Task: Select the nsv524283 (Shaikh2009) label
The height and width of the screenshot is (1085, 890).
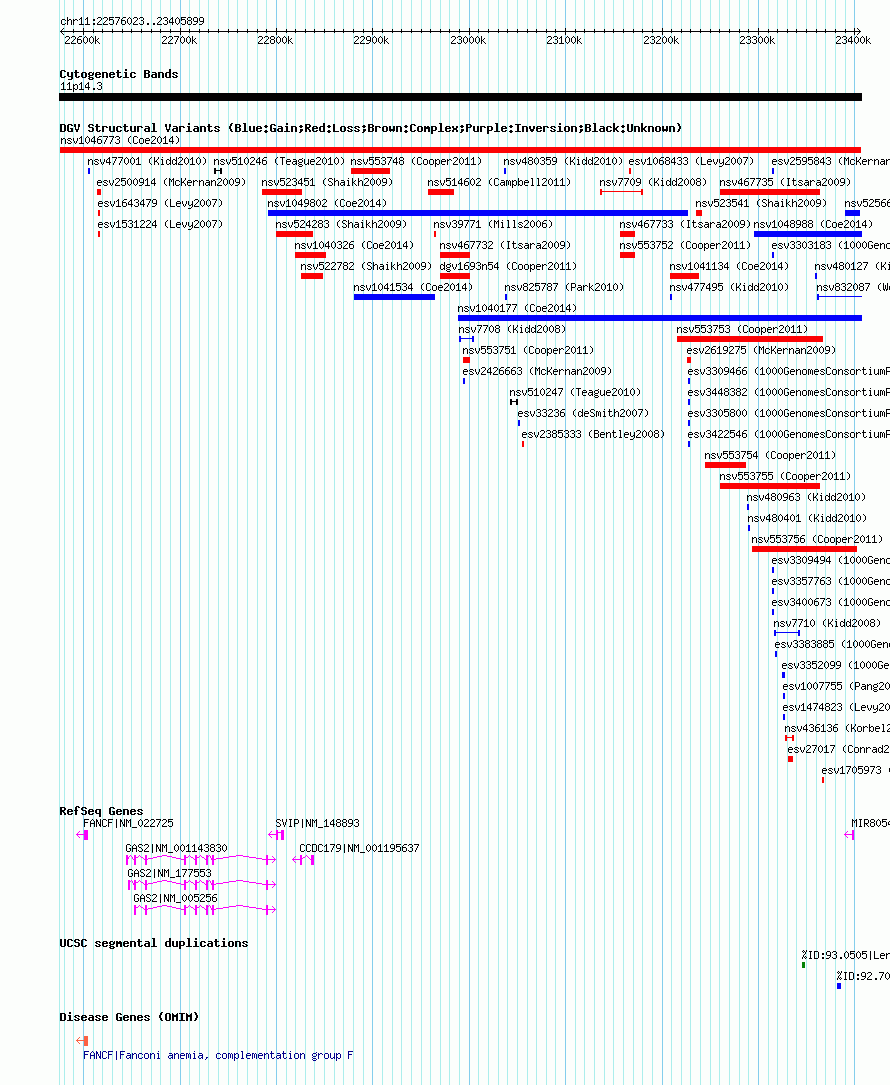Action: click(x=341, y=224)
